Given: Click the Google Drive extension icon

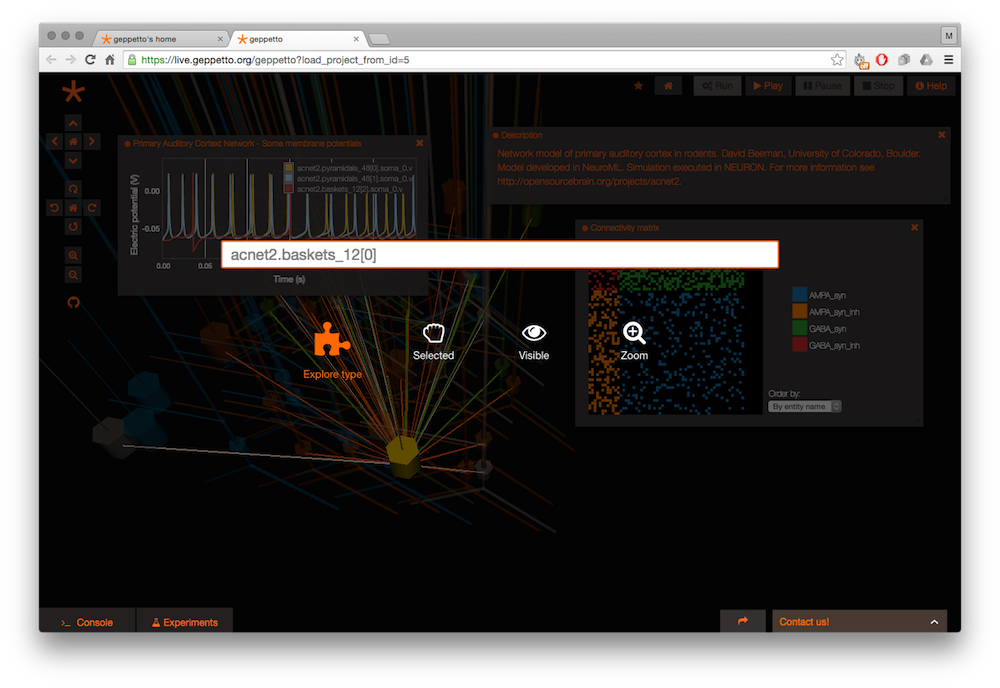Looking at the screenshot, I should click(926, 59).
